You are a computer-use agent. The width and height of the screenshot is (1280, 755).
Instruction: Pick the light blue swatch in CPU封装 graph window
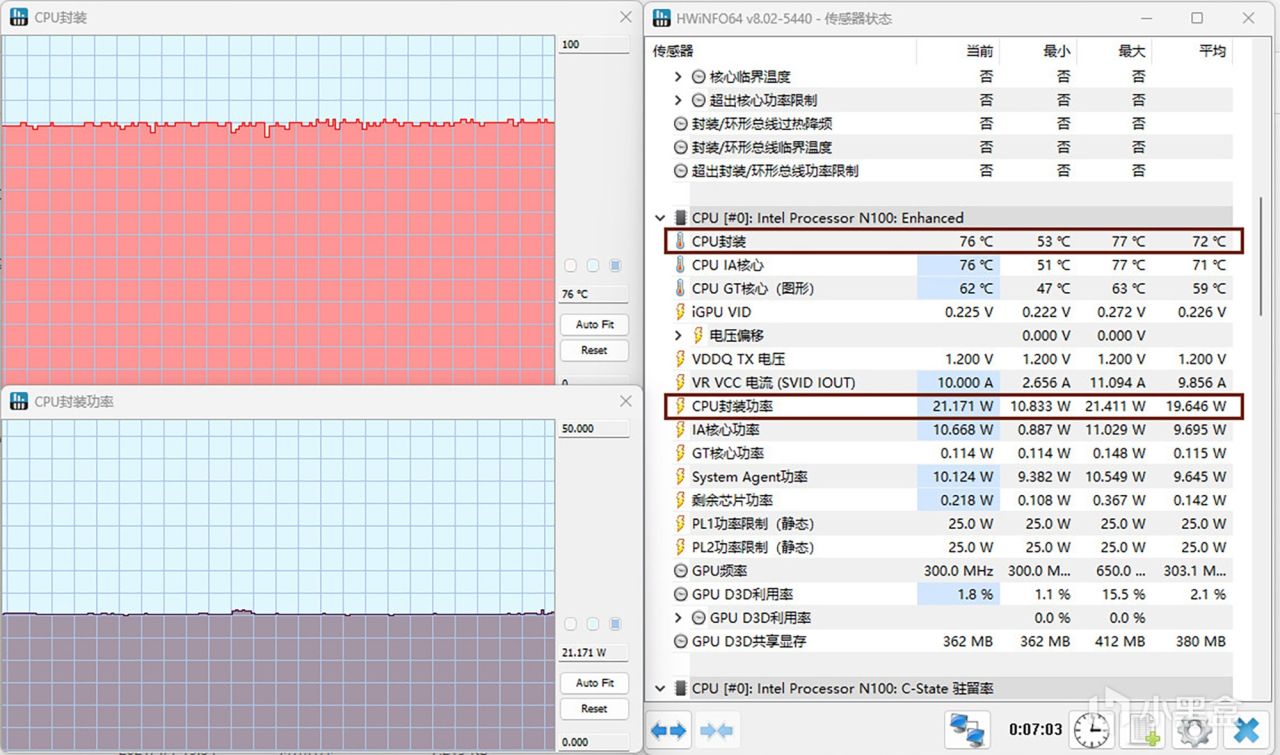(593, 266)
